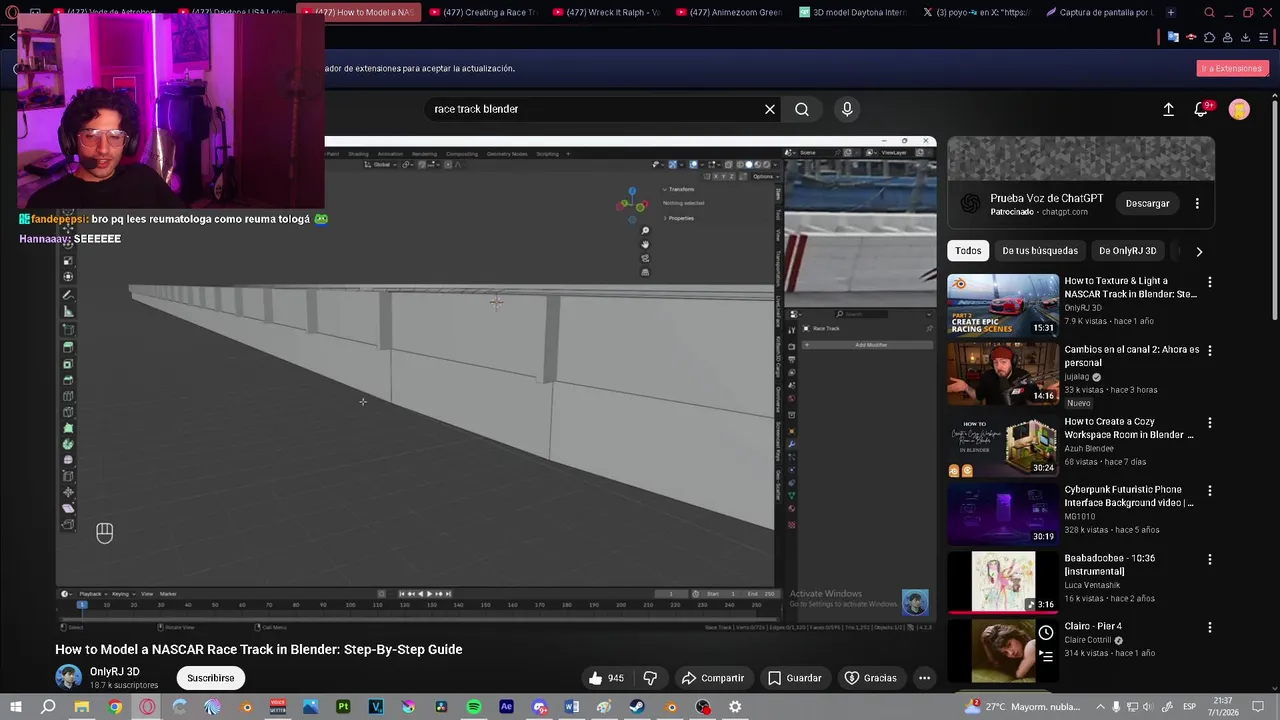The height and width of the screenshot is (720, 1280).
Task: Start voice search with microphone icon
Action: tap(847, 109)
